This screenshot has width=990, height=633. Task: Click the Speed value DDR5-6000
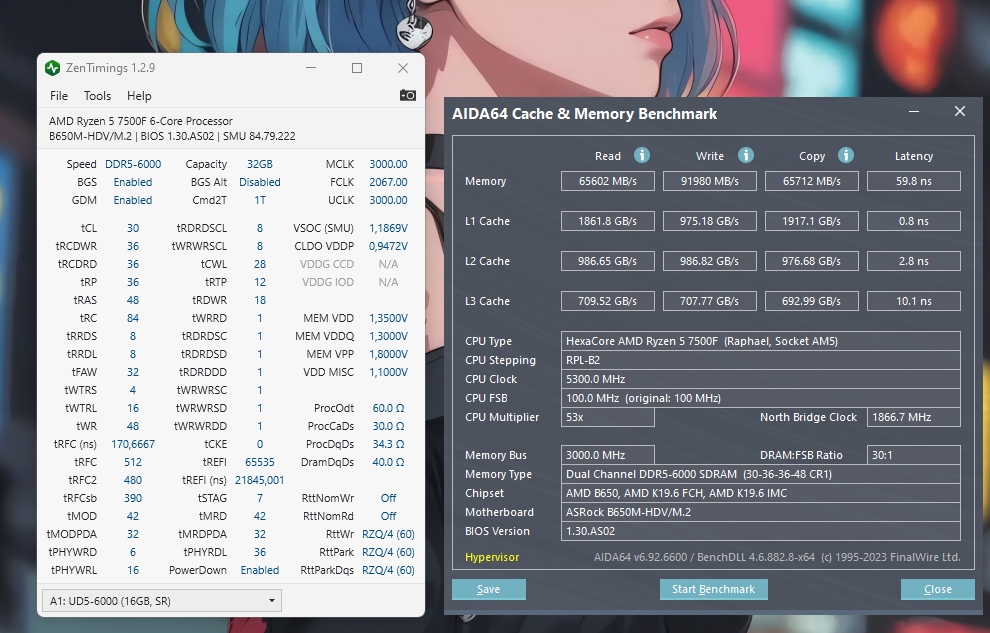[133, 164]
